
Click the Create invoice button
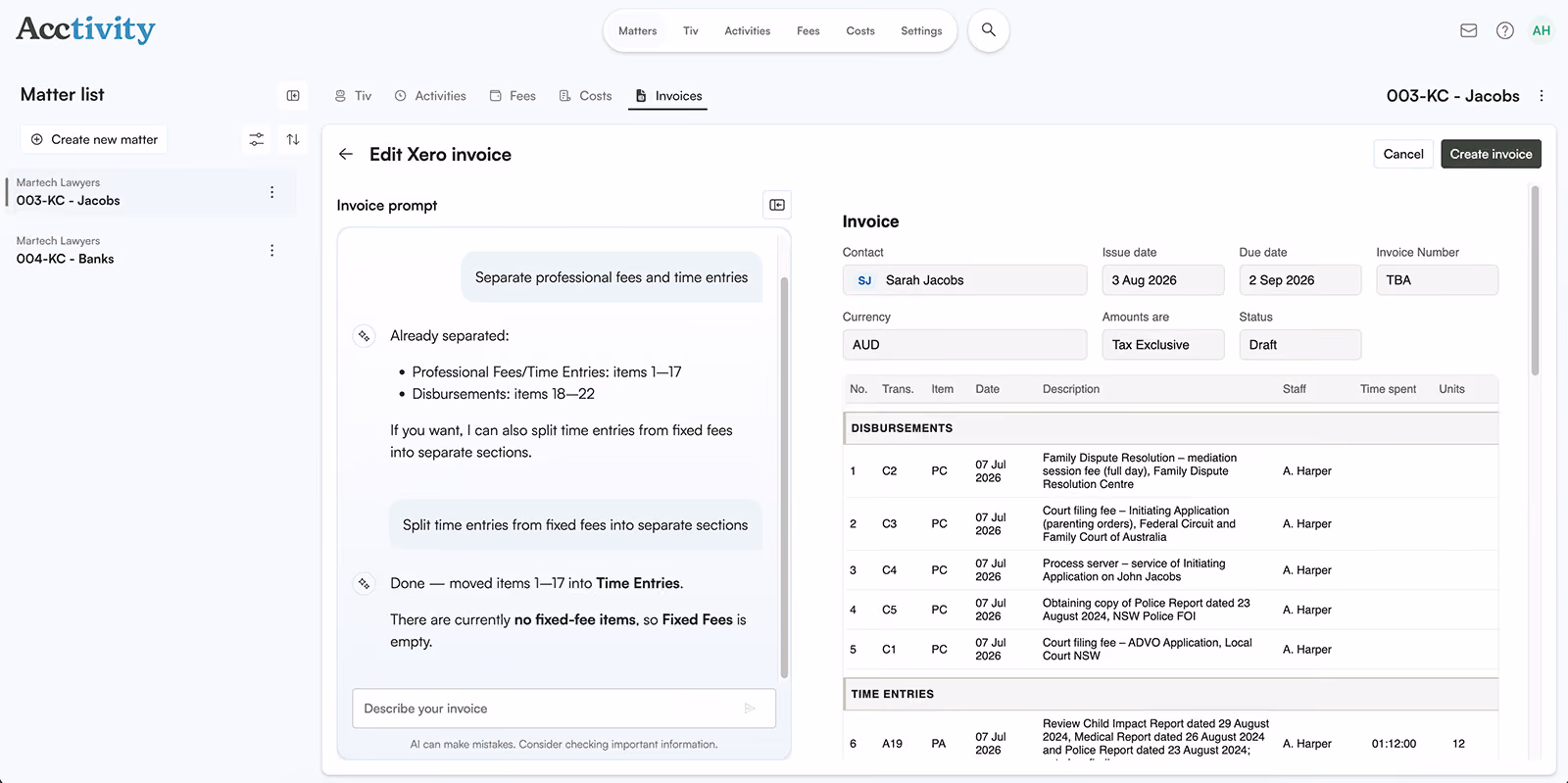1491,154
